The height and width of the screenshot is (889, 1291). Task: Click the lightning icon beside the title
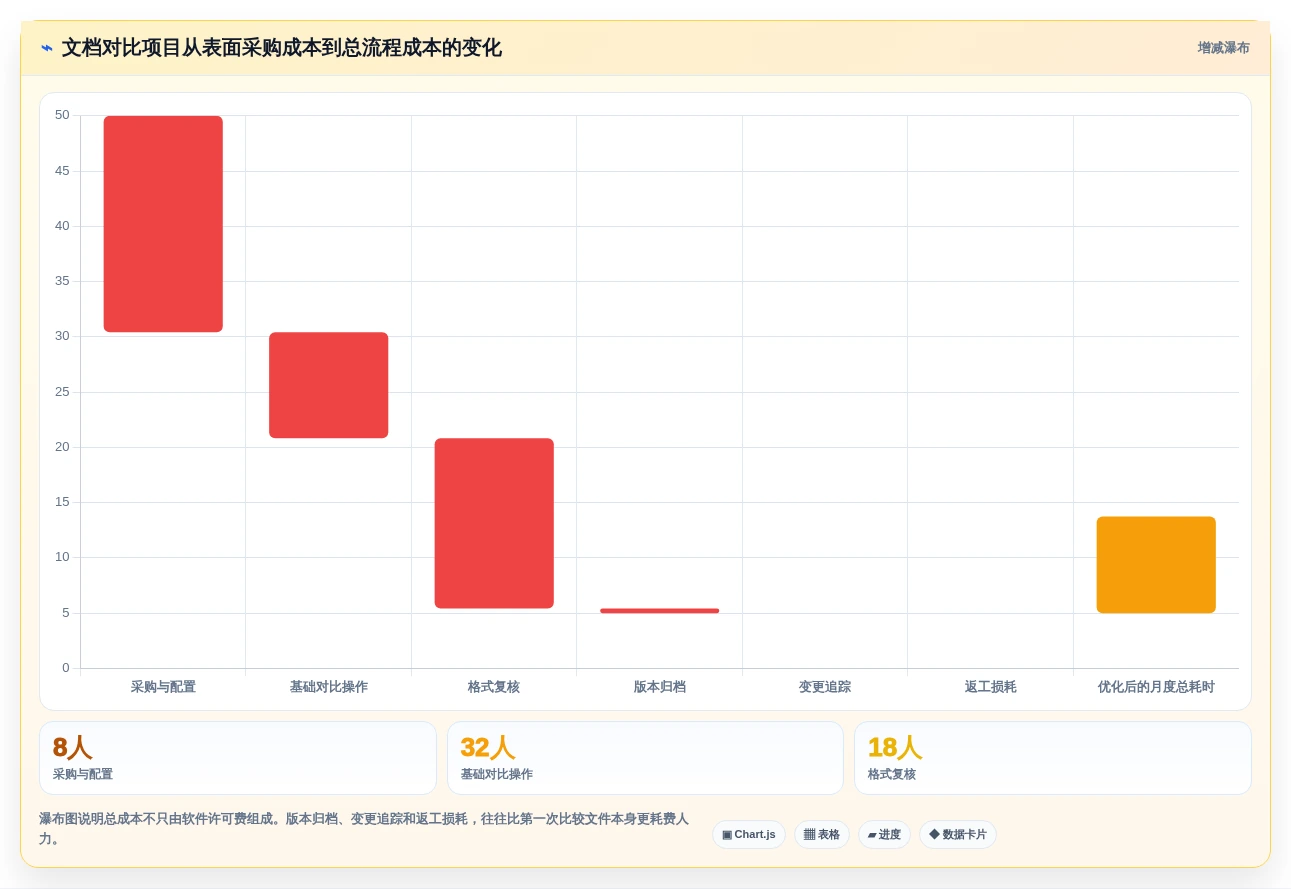47,48
